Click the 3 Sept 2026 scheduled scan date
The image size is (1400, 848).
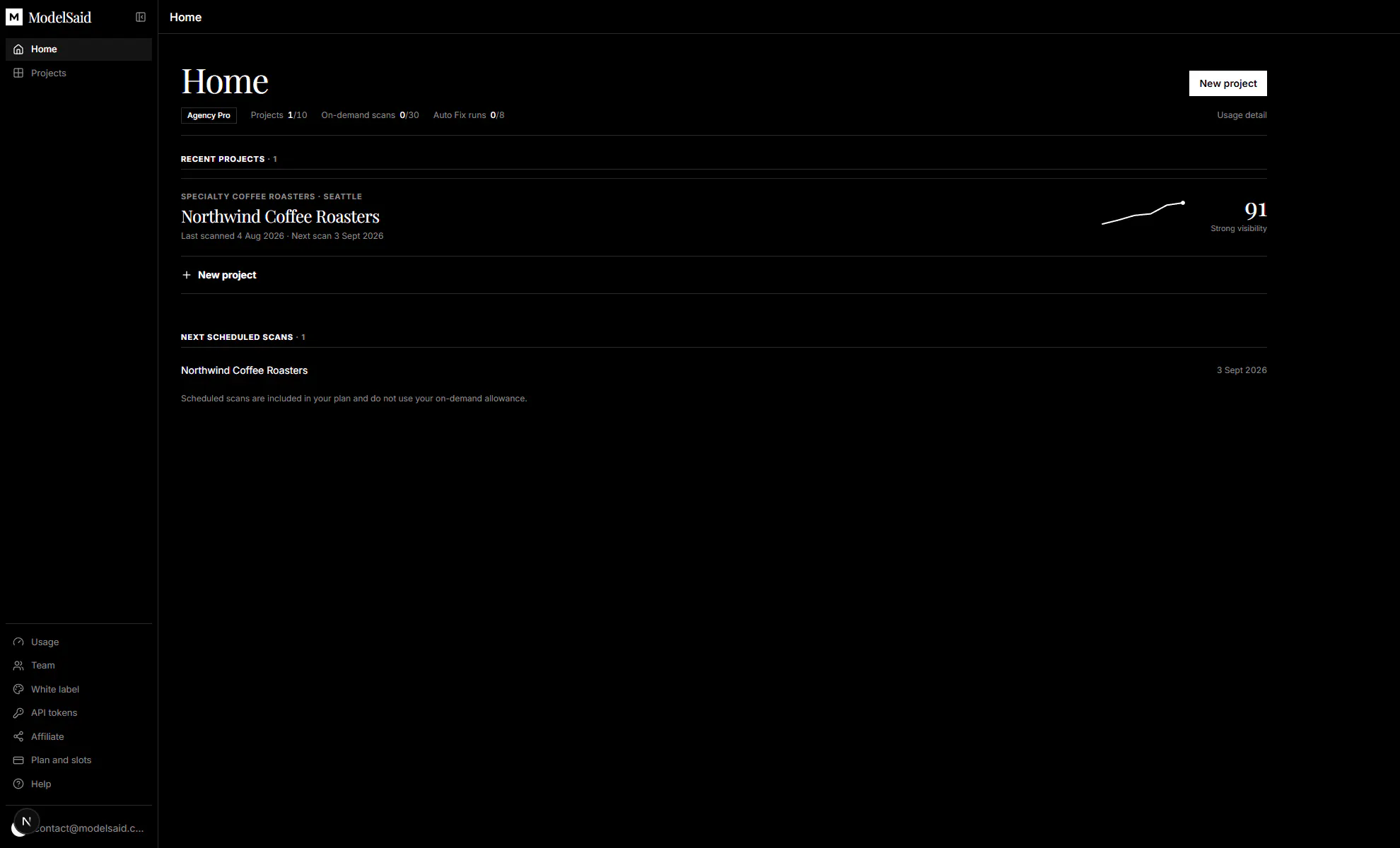pos(1242,370)
